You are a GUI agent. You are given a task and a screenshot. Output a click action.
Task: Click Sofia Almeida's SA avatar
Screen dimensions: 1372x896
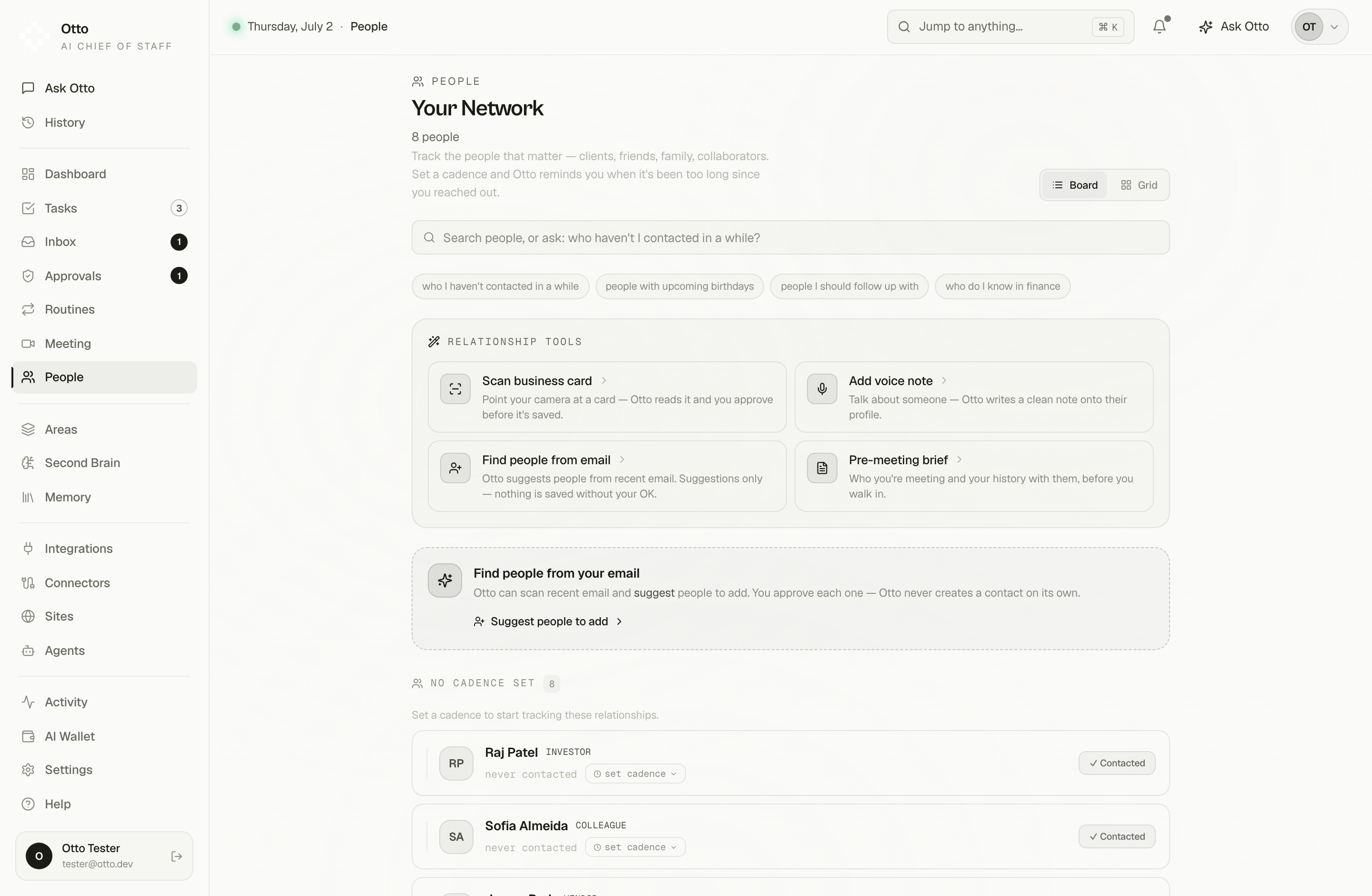click(x=456, y=837)
